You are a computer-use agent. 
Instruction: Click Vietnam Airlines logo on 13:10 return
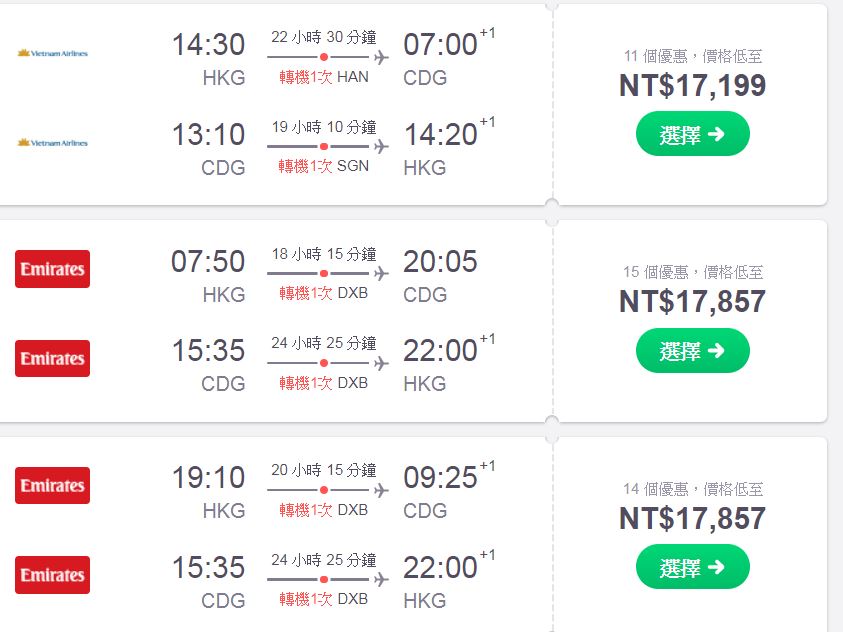(53, 142)
